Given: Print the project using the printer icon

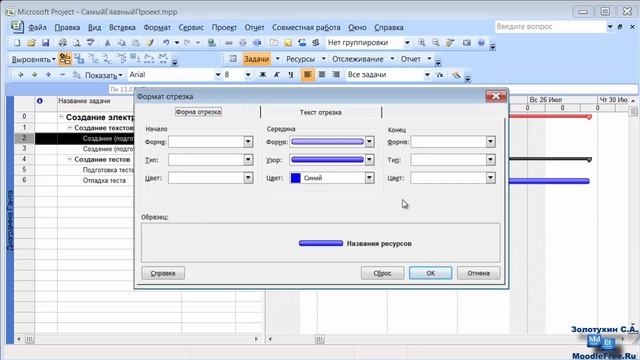Looking at the screenshot, I should point(62,42).
